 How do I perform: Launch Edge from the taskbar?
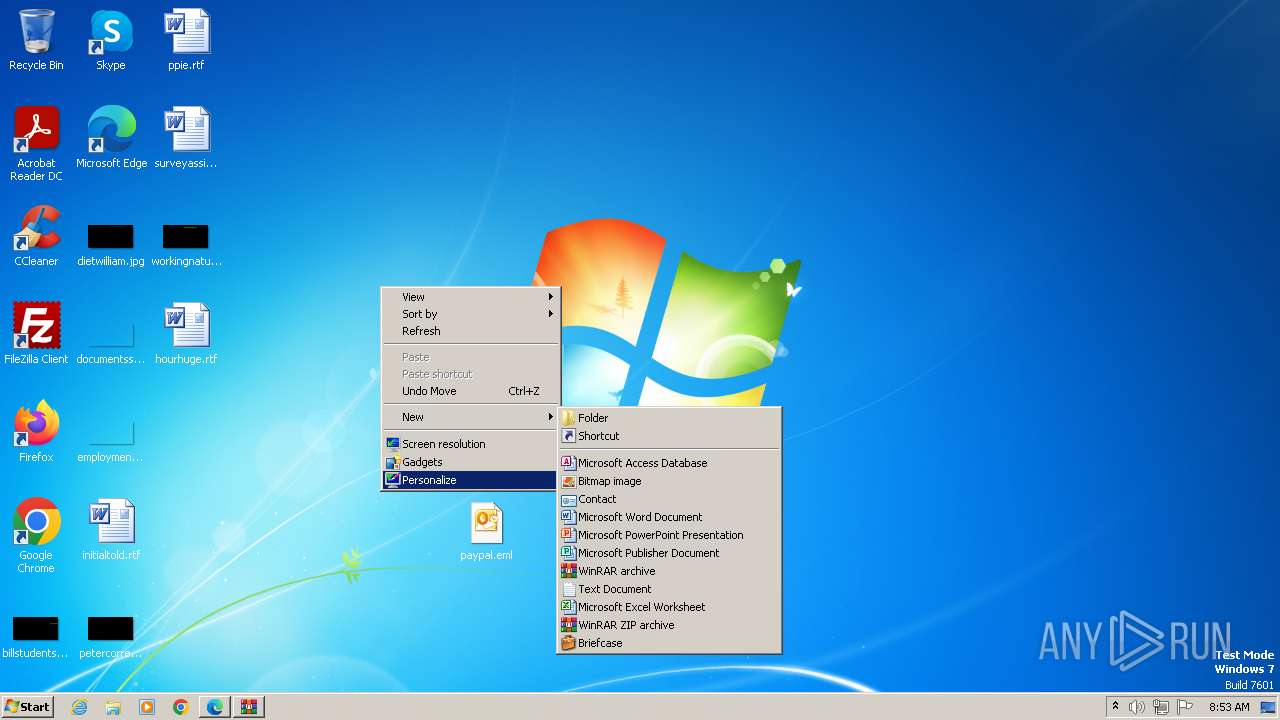(x=215, y=707)
